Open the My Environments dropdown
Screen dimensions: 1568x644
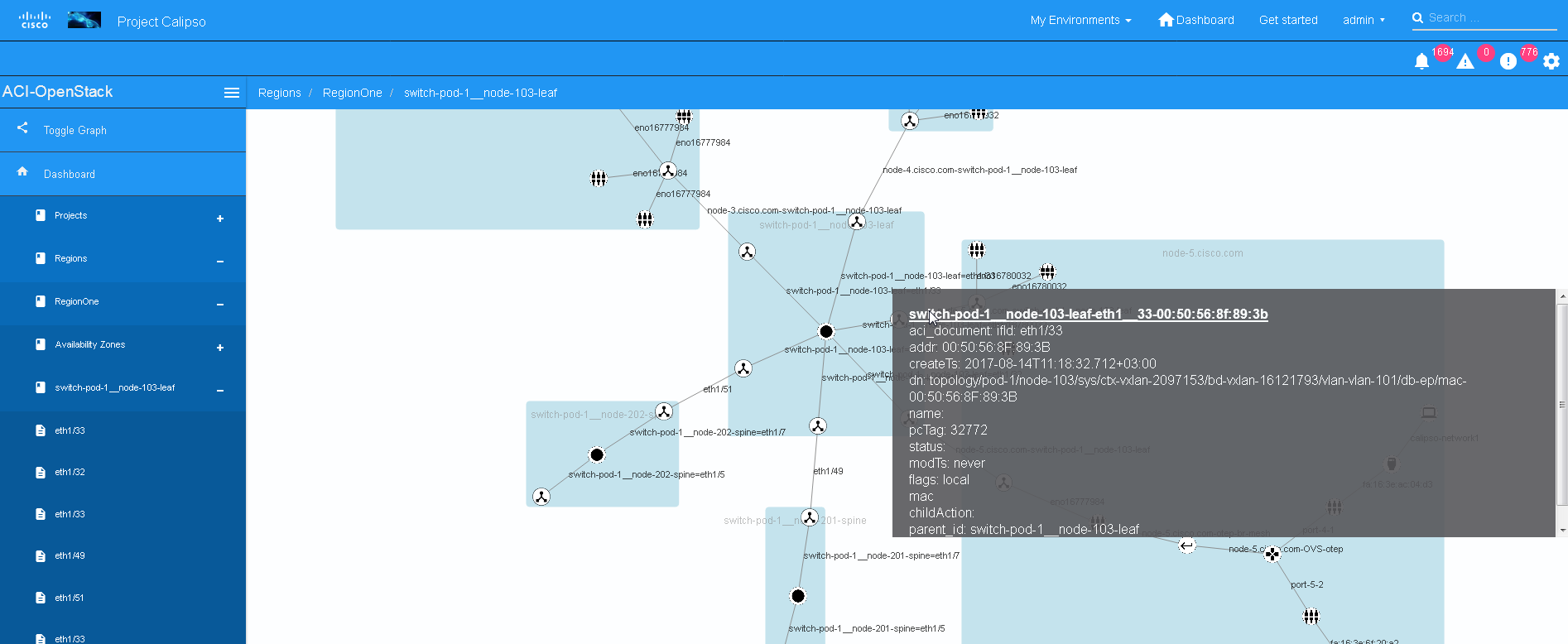point(1080,20)
